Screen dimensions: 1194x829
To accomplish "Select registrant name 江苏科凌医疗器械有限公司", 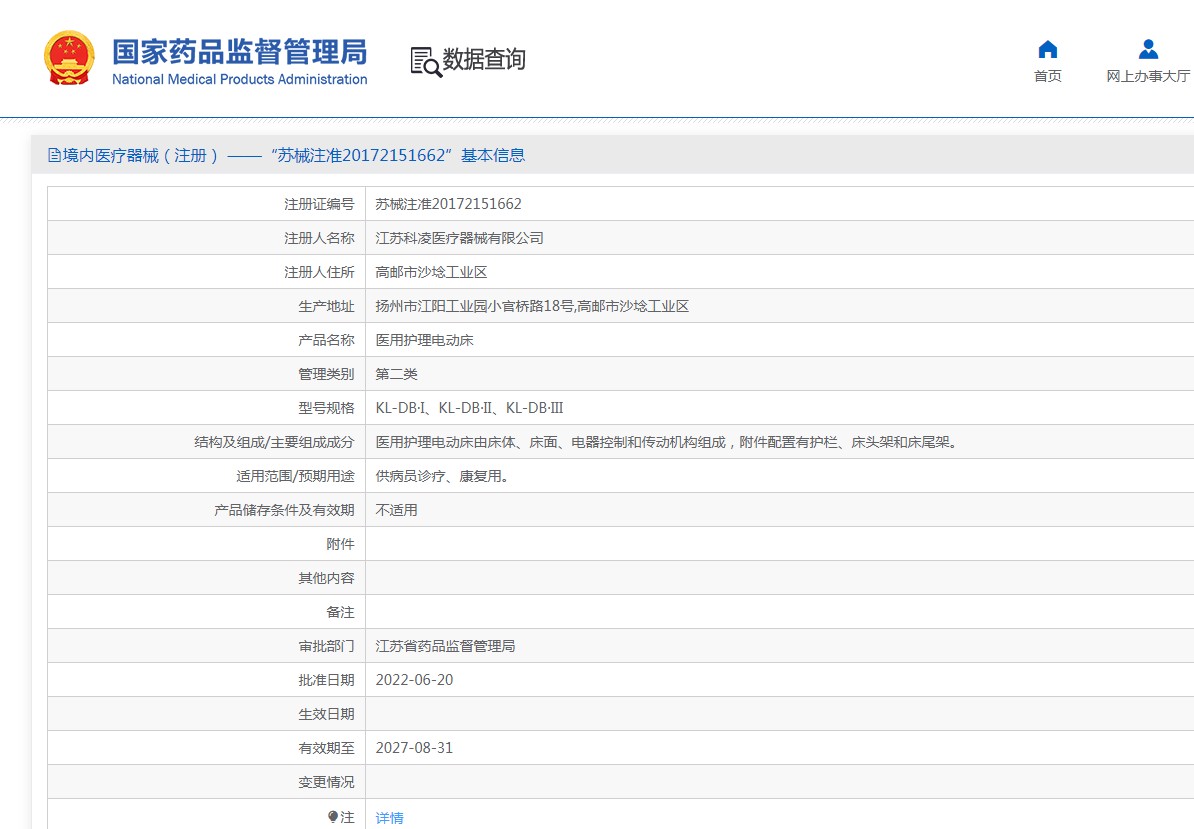I will (x=459, y=238).
